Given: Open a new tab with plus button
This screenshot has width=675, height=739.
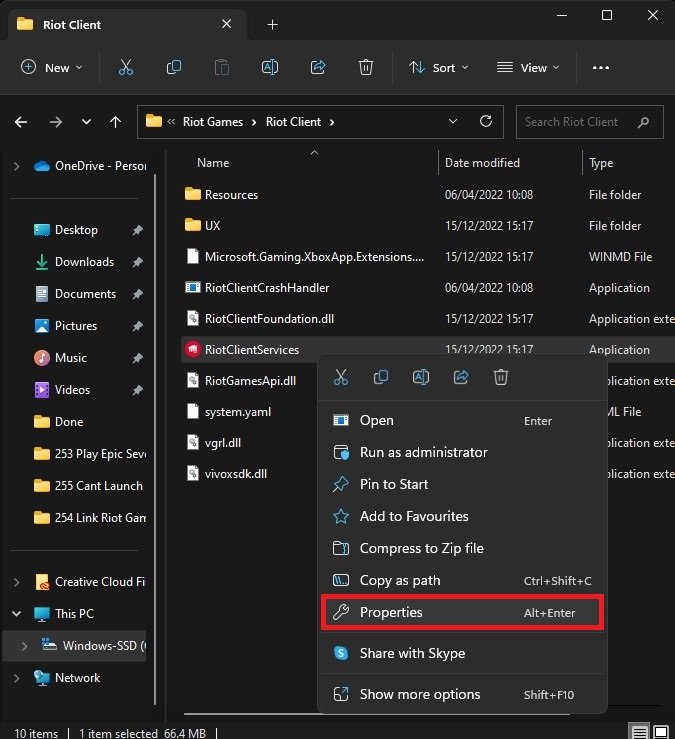Looking at the screenshot, I should pos(272,24).
